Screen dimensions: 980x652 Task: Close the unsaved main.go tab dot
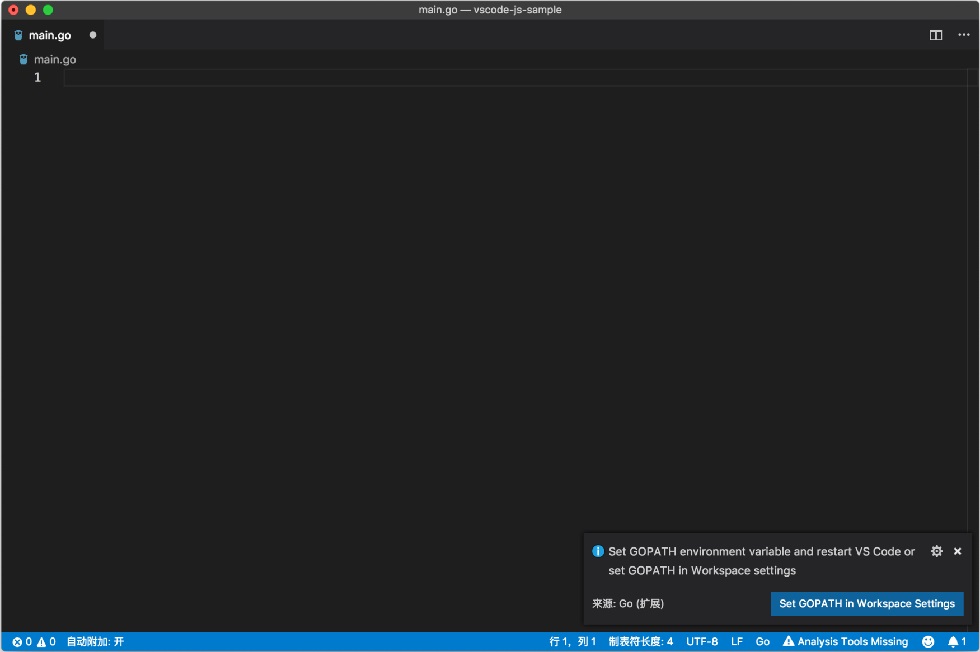pyautogui.click(x=92, y=35)
